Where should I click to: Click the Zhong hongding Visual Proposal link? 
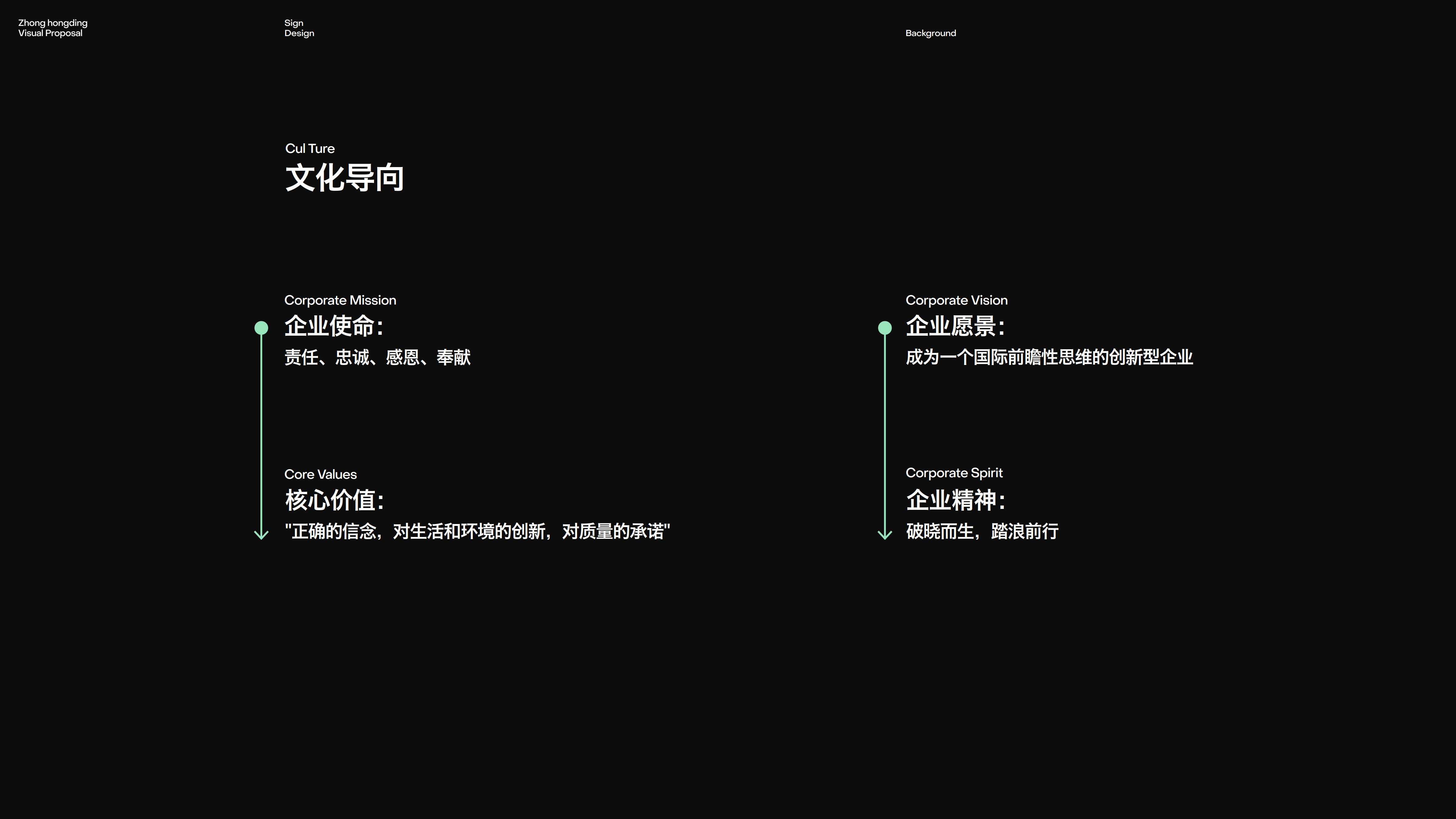52,28
